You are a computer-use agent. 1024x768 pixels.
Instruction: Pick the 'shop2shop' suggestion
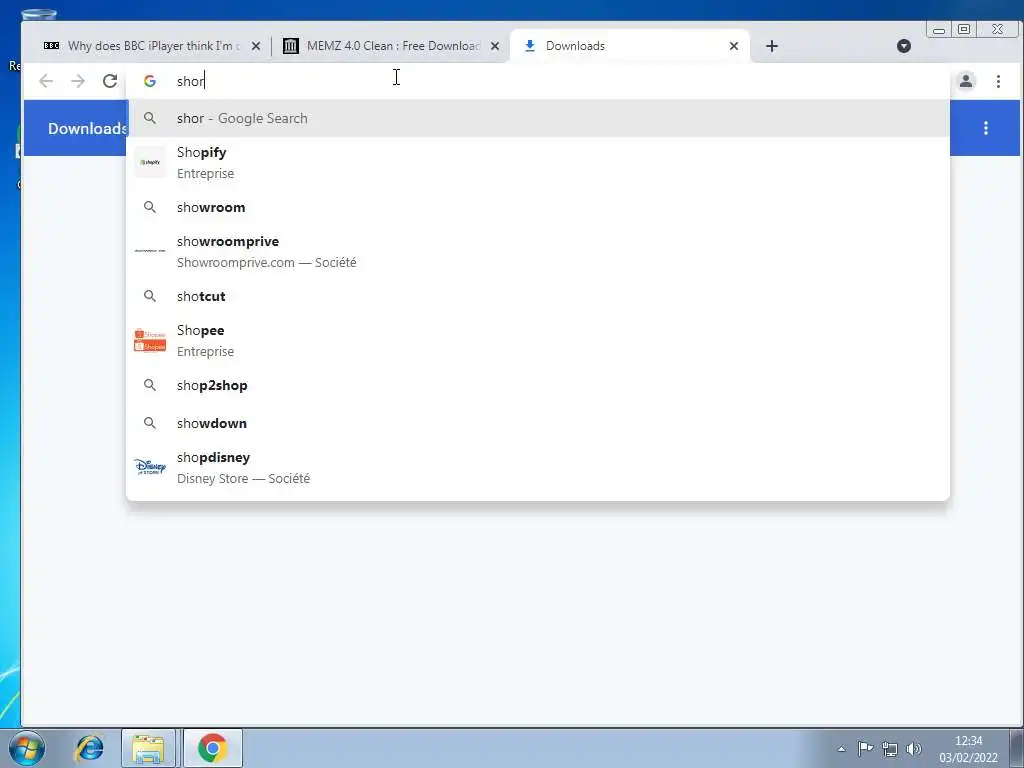click(x=538, y=385)
